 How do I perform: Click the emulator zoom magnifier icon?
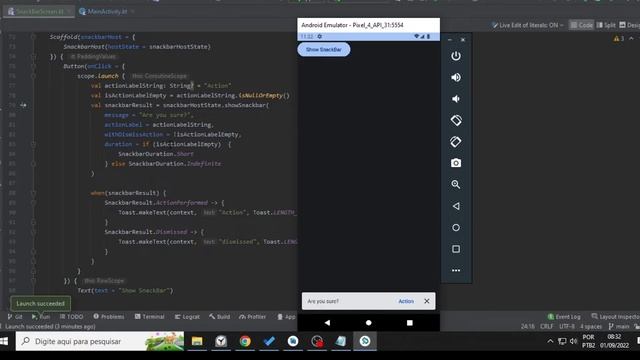[456, 184]
